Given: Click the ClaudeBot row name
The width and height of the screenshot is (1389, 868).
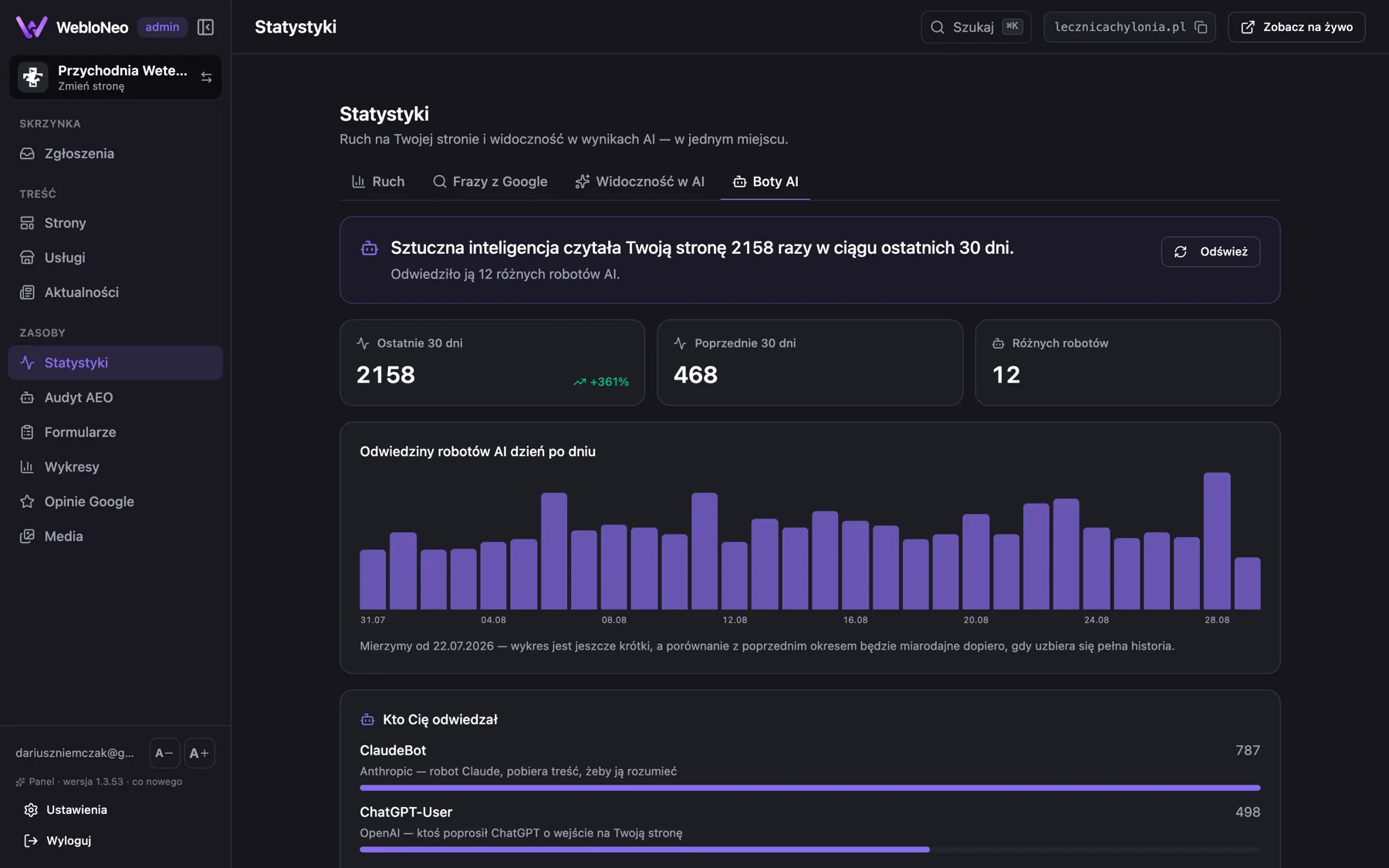Looking at the screenshot, I should click(393, 750).
